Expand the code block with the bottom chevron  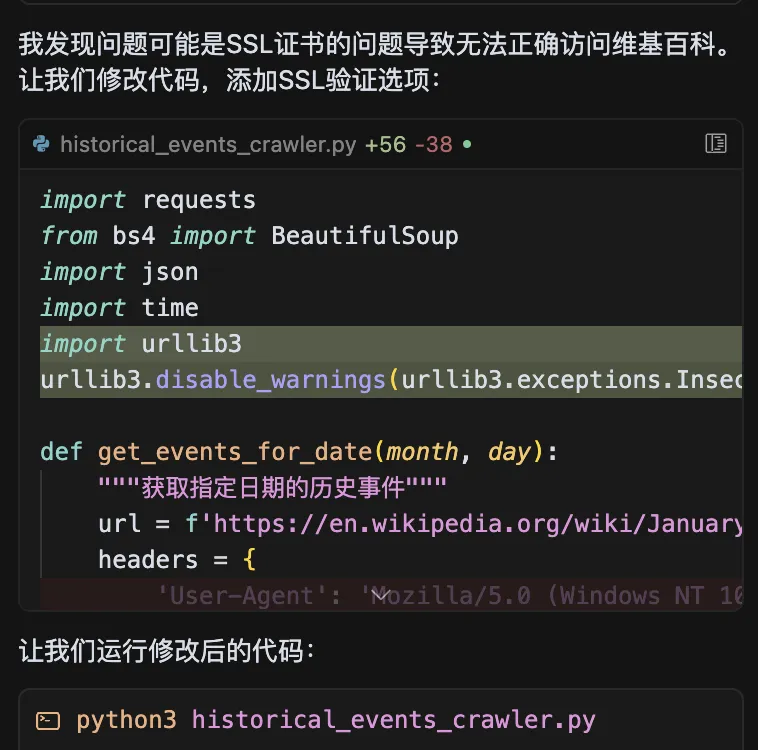pyautogui.click(x=381, y=595)
